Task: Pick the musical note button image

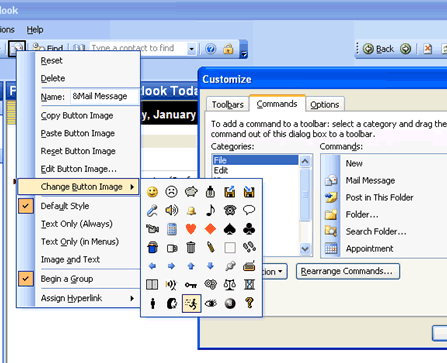Action: click(x=211, y=210)
